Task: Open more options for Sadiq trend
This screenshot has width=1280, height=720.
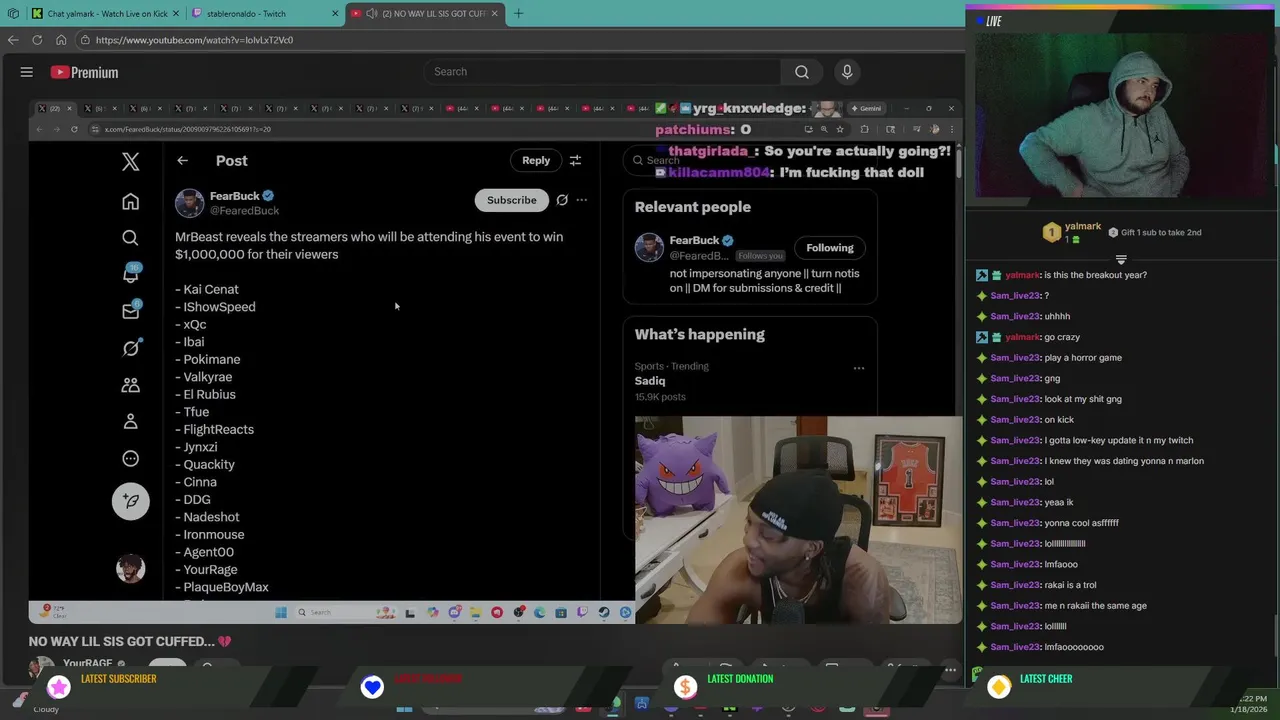Action: 858,368
